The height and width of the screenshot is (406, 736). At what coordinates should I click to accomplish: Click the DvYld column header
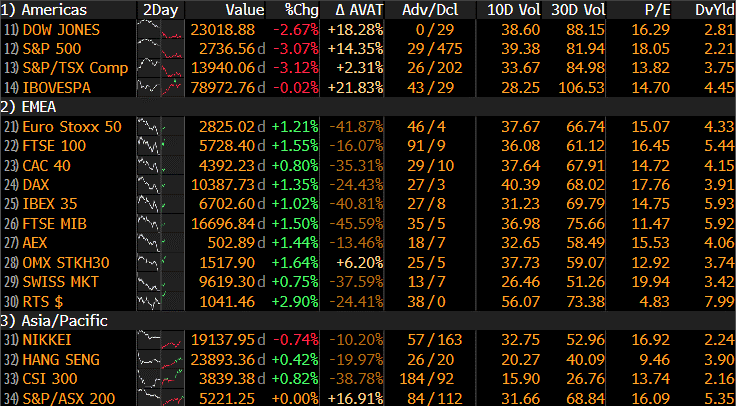716,10
